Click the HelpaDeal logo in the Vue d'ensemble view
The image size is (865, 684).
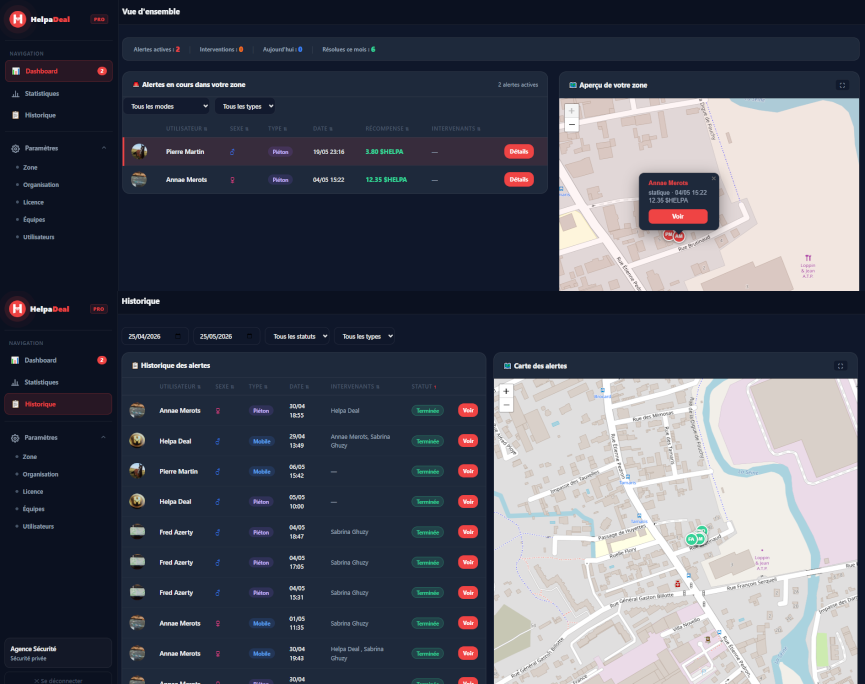tap(40, 19)
